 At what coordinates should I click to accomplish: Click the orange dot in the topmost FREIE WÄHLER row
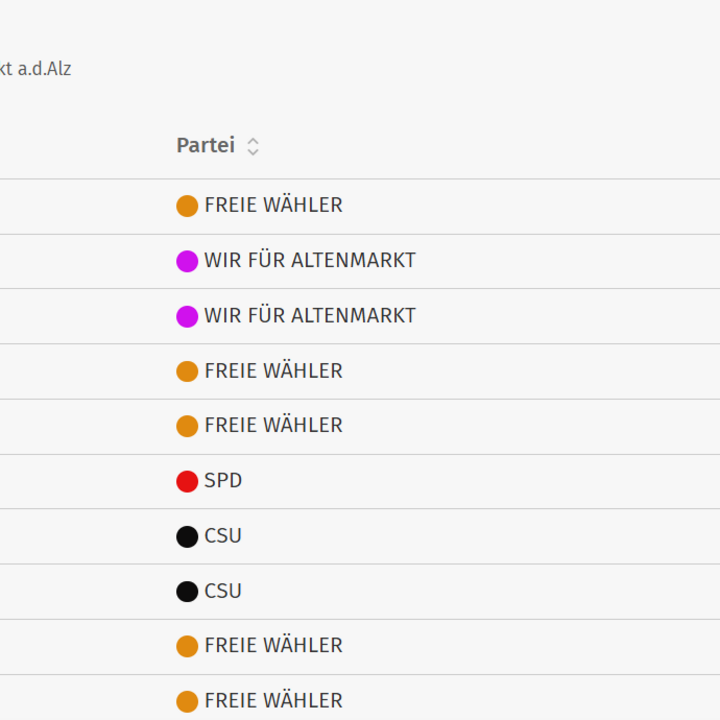(x=187, y=206)
